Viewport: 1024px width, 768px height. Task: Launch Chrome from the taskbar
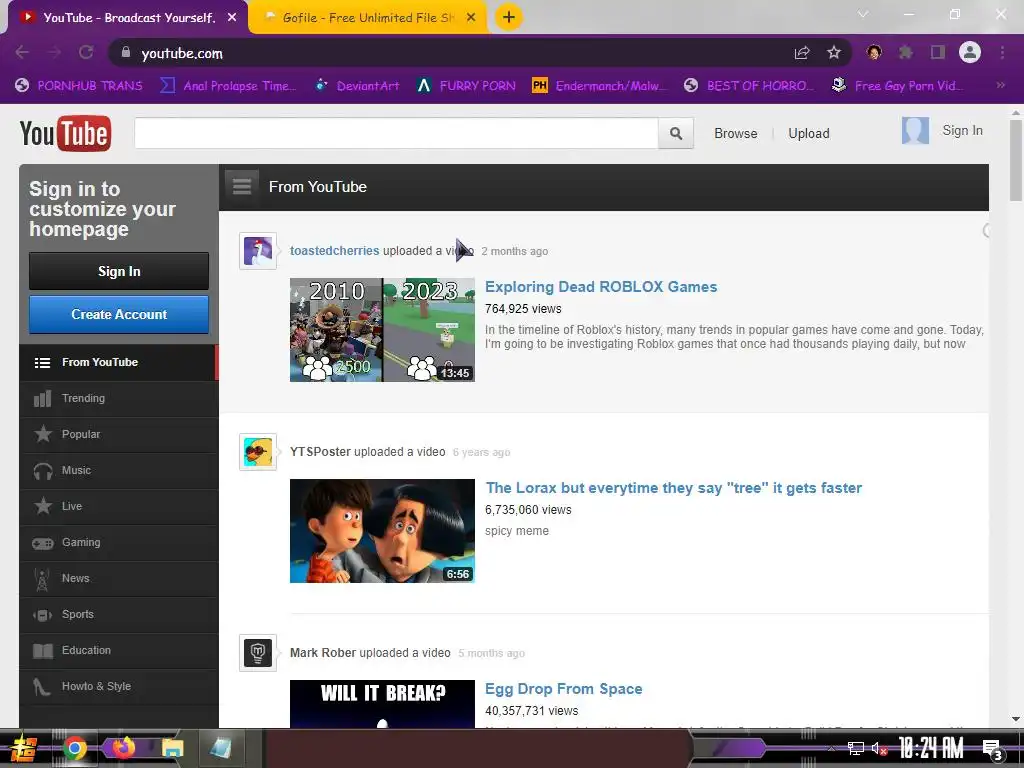tap(75, 748)
